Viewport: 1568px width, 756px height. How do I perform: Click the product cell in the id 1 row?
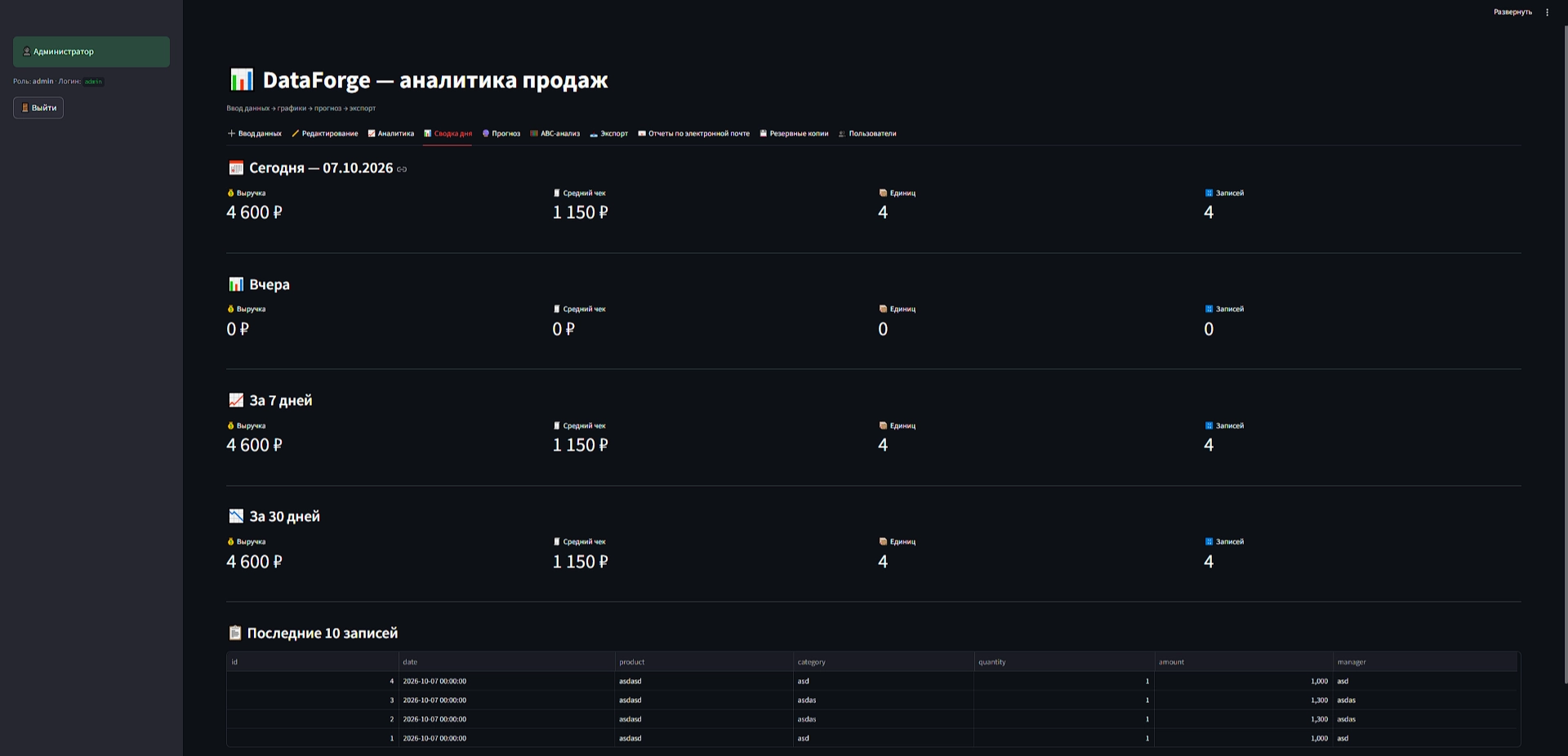704,738
